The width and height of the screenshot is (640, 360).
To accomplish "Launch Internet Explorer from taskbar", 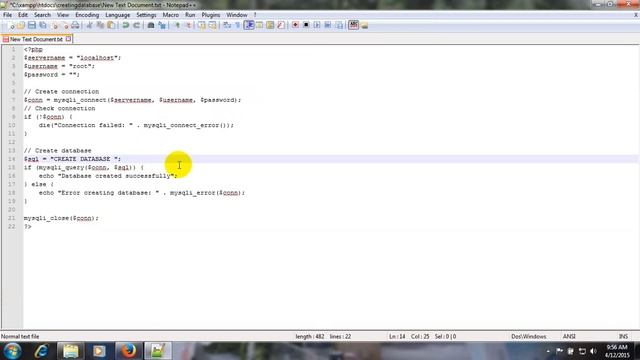I will click(41, 351).
